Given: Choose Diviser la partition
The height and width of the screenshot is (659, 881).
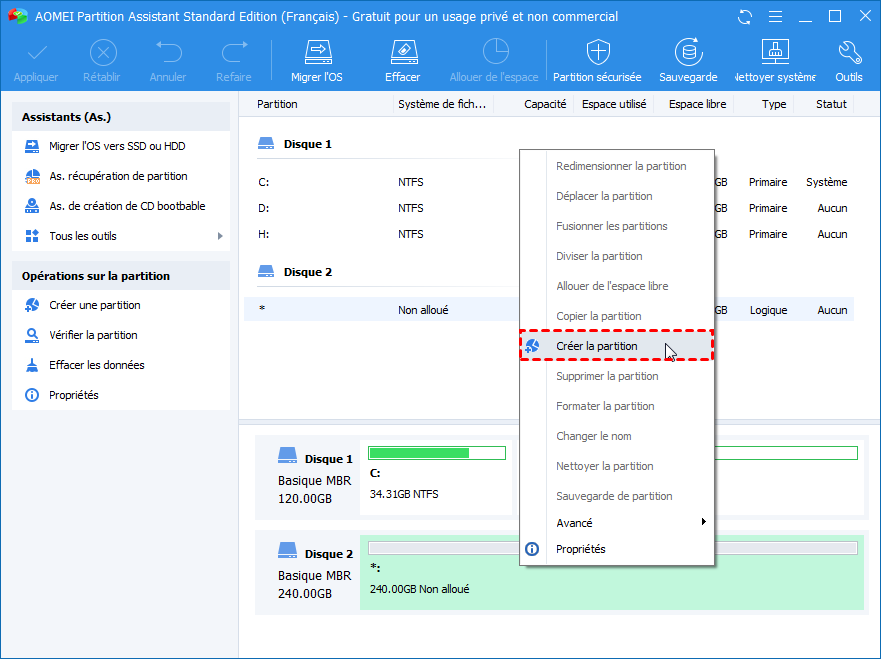Looking at the screenshot, I should click(x=617, y=256).
